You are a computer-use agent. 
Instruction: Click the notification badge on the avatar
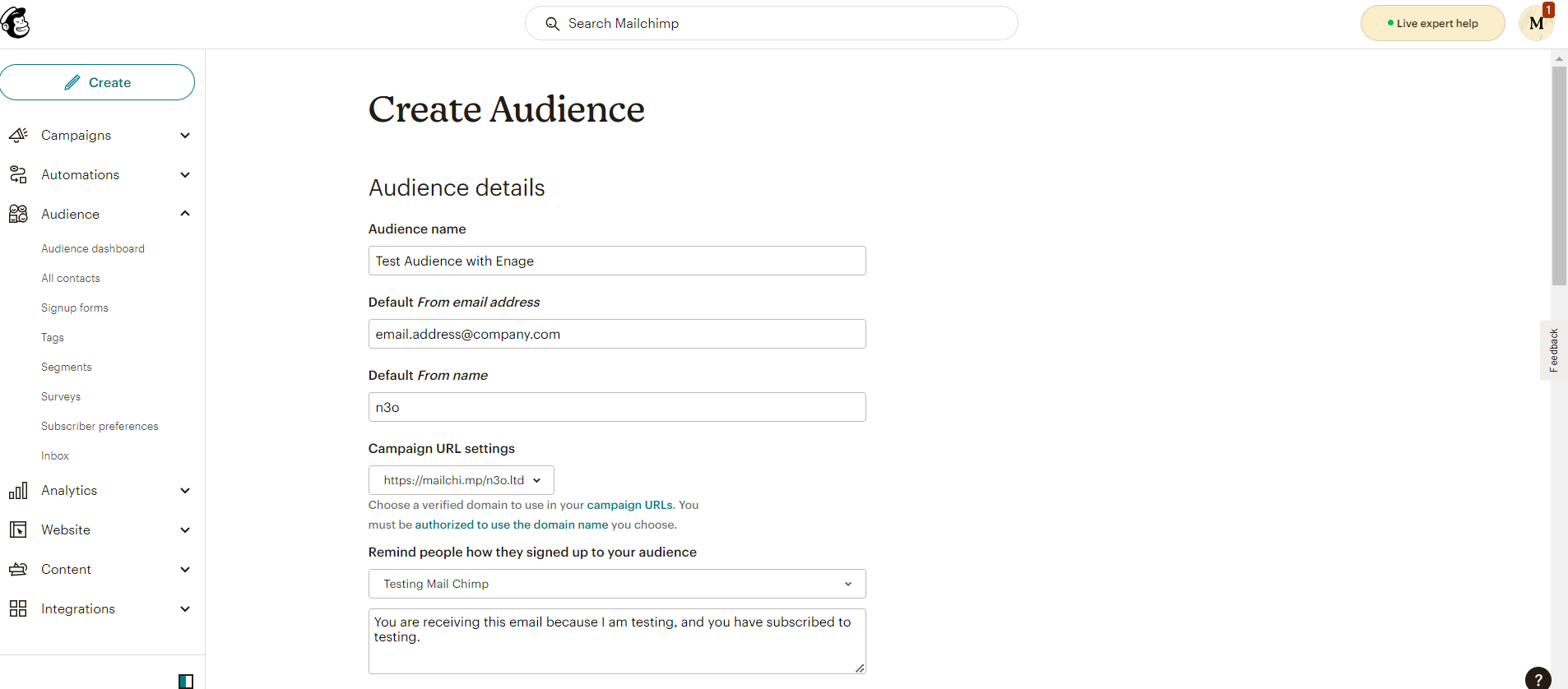[x=1548, y=10]
